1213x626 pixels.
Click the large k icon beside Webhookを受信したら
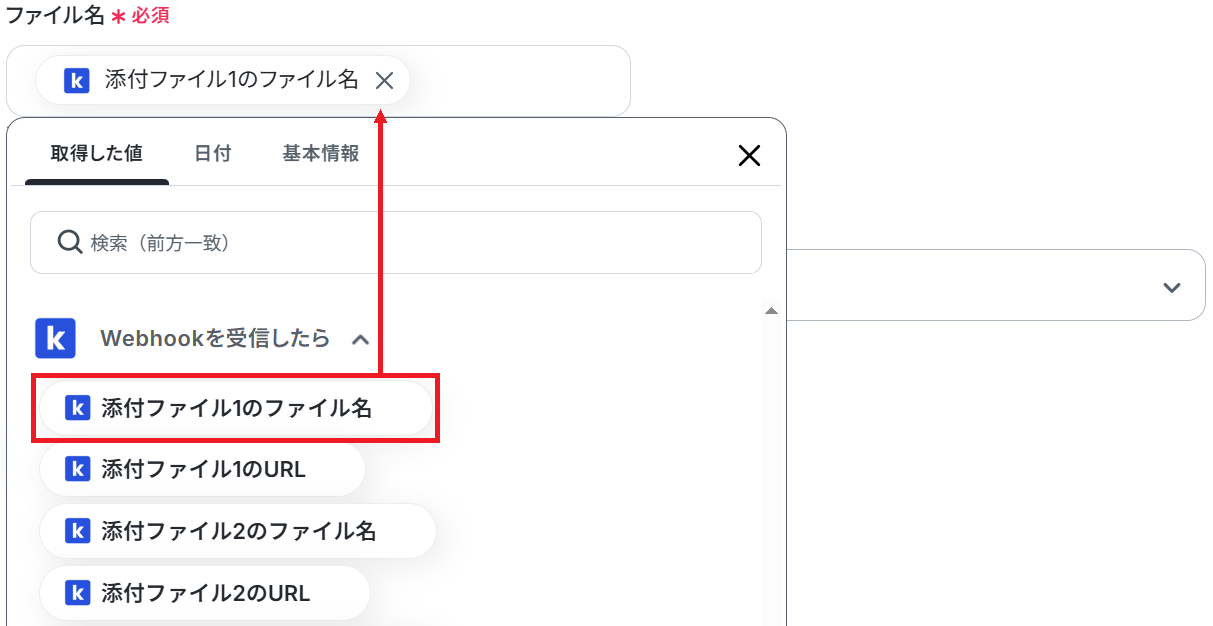[56, 338]
